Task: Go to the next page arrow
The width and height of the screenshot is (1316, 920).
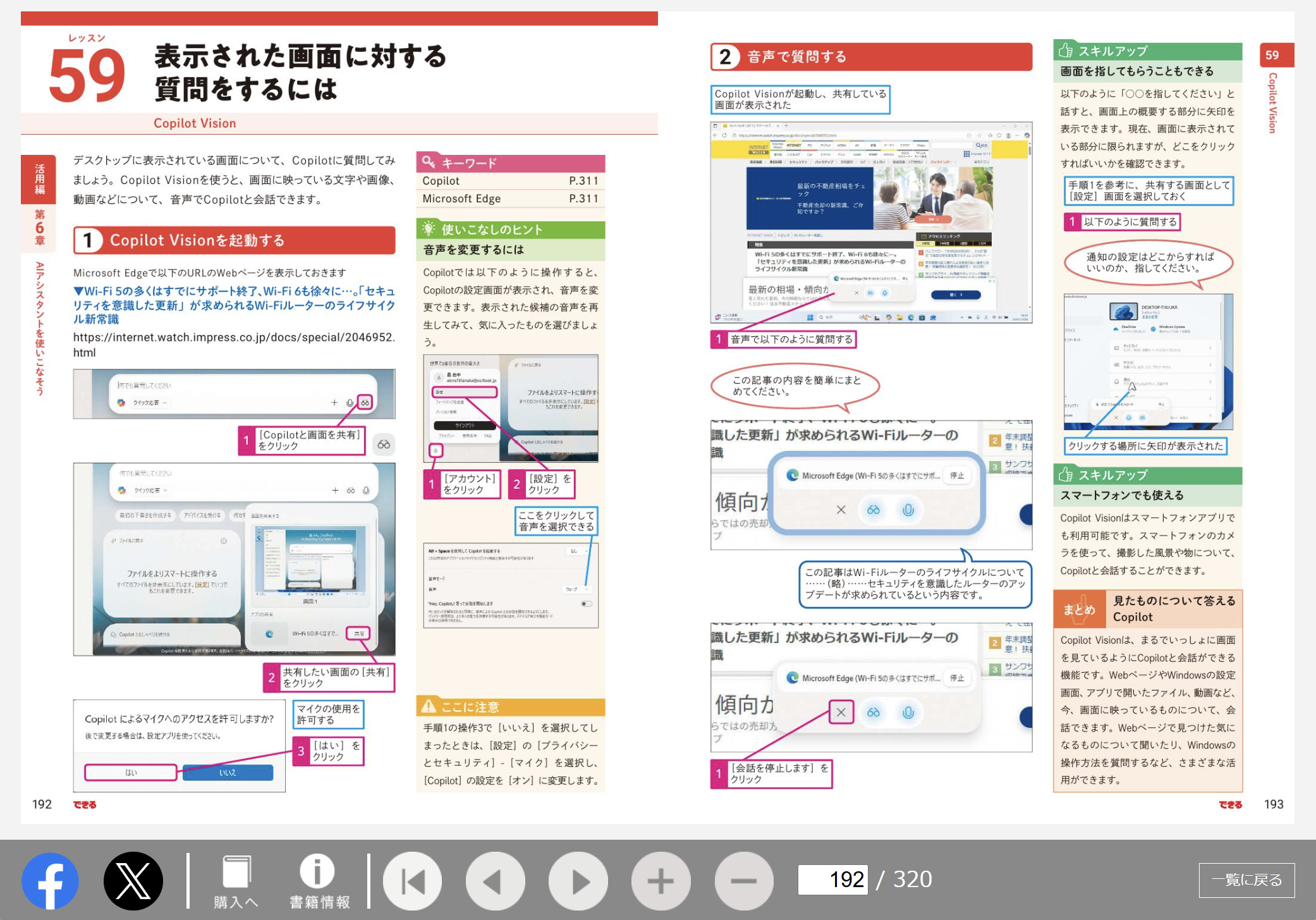Action: [x=578, y=881]
